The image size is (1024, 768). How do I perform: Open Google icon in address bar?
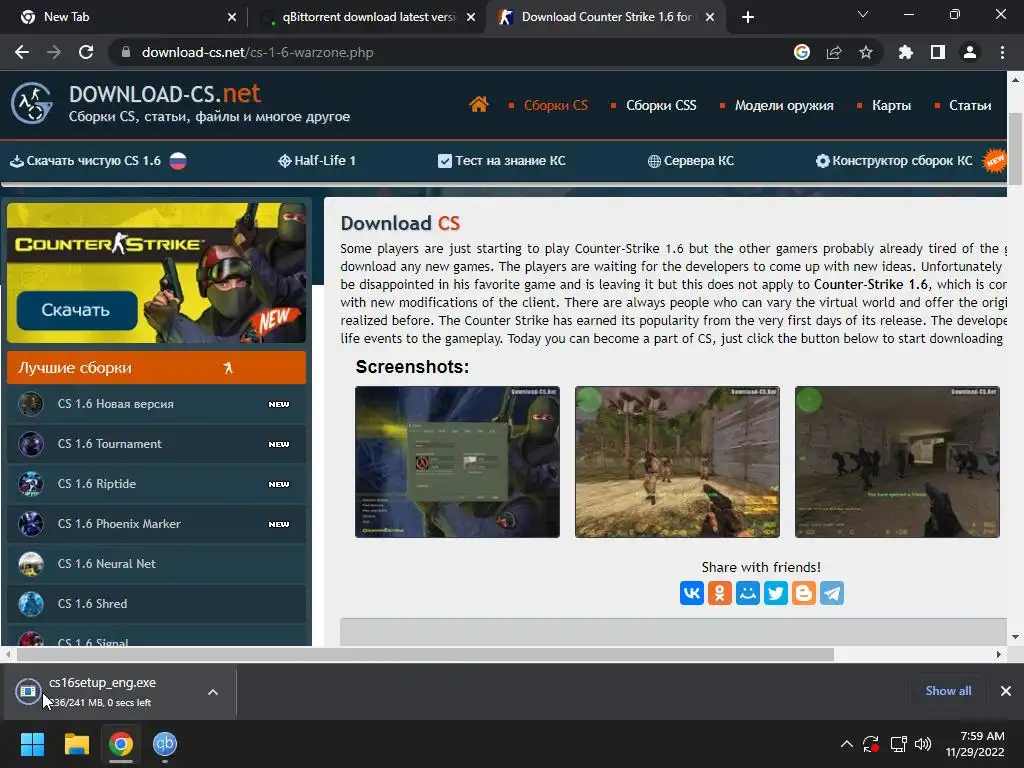pos(802,52)
